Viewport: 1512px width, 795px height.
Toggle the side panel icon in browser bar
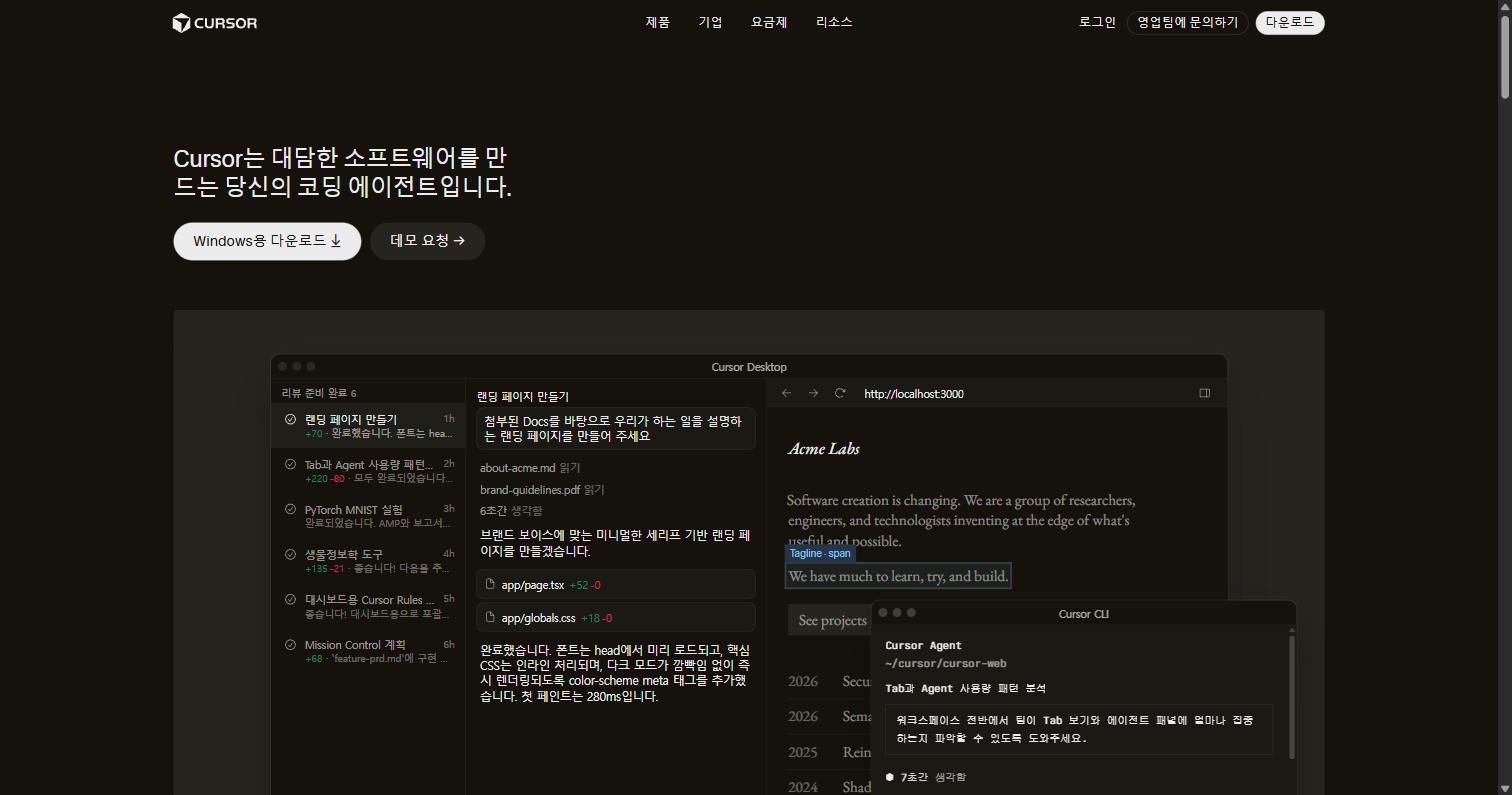pyautogui.click(x=1205, y=393)
